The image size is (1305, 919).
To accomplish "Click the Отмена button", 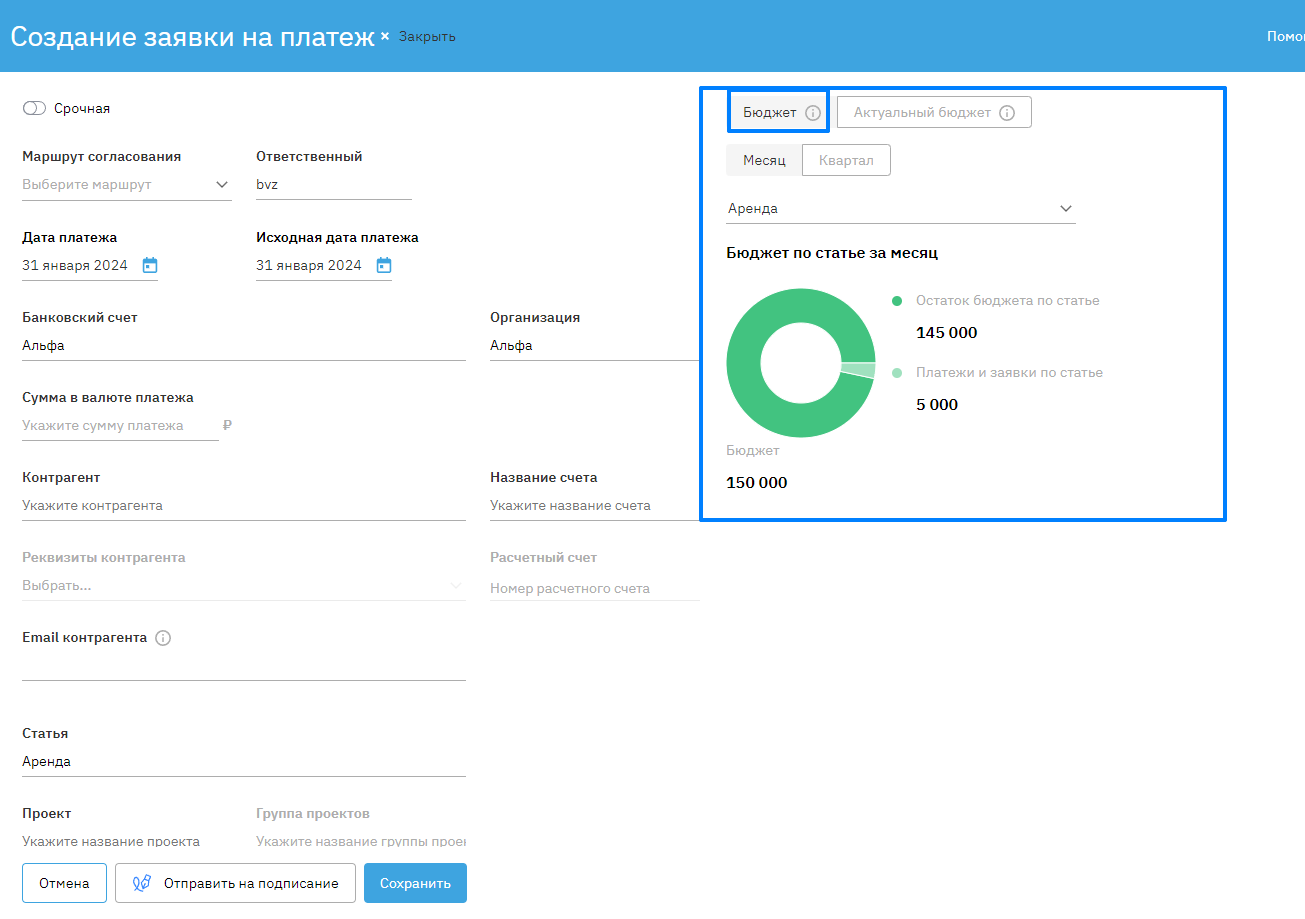I will click(64, 883).
